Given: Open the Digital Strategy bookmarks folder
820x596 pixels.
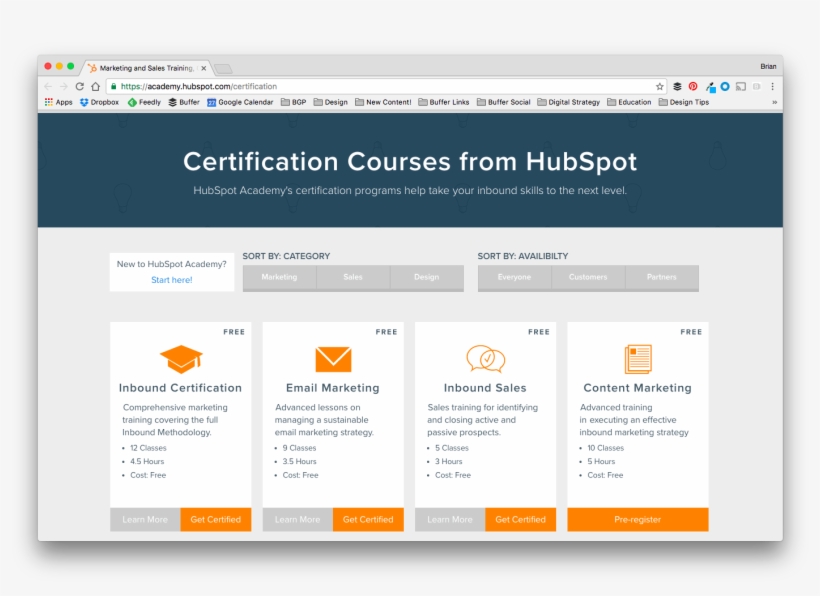Looking at the screenshot, I should [568, 102].
